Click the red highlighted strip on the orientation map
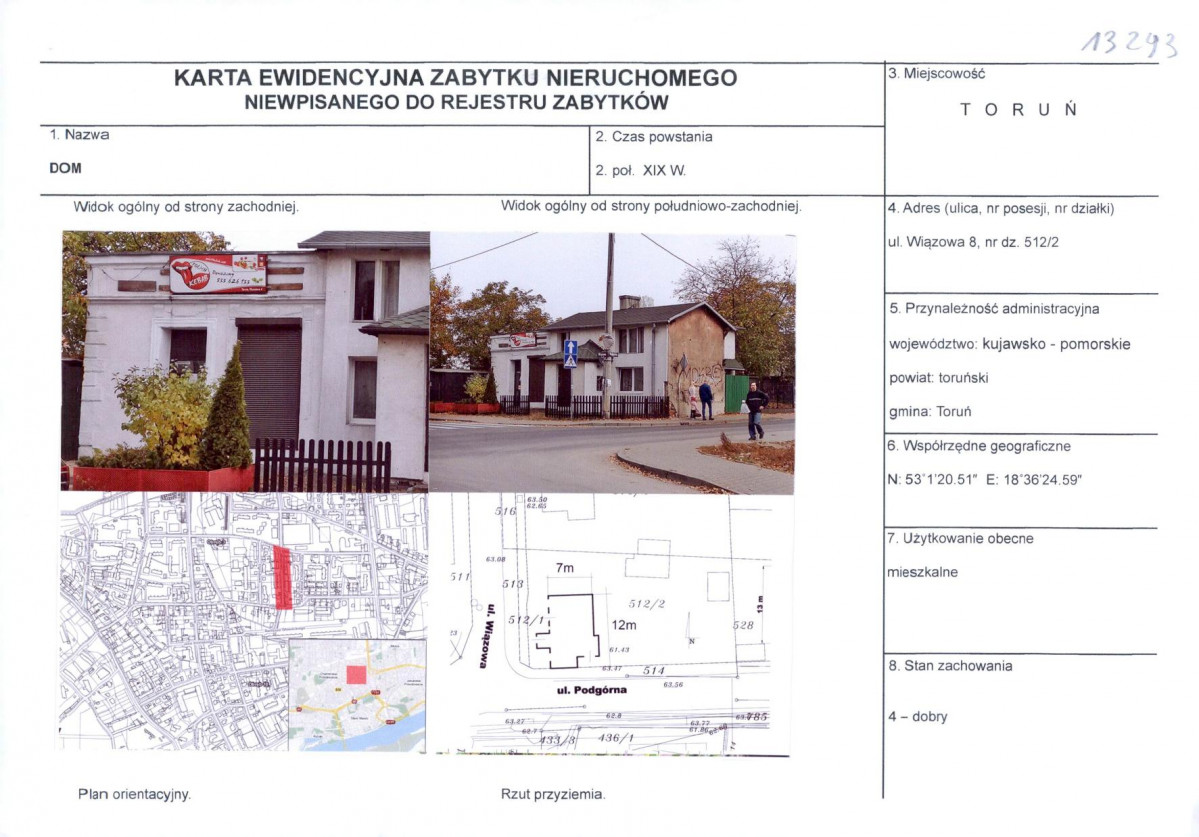This screenshot has width=1199, height=837. (x=283, y=578)
